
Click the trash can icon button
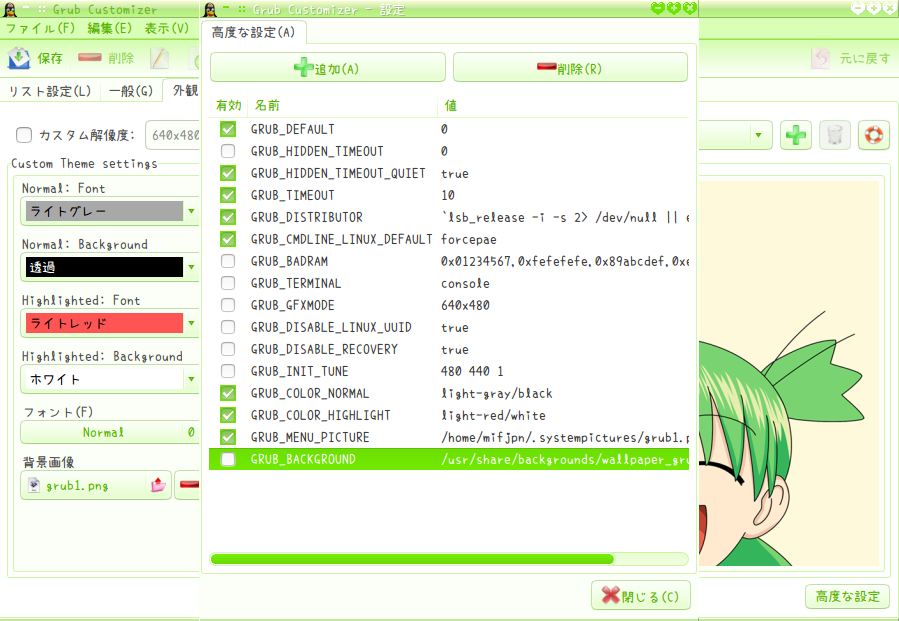click(x=835, y=135)
